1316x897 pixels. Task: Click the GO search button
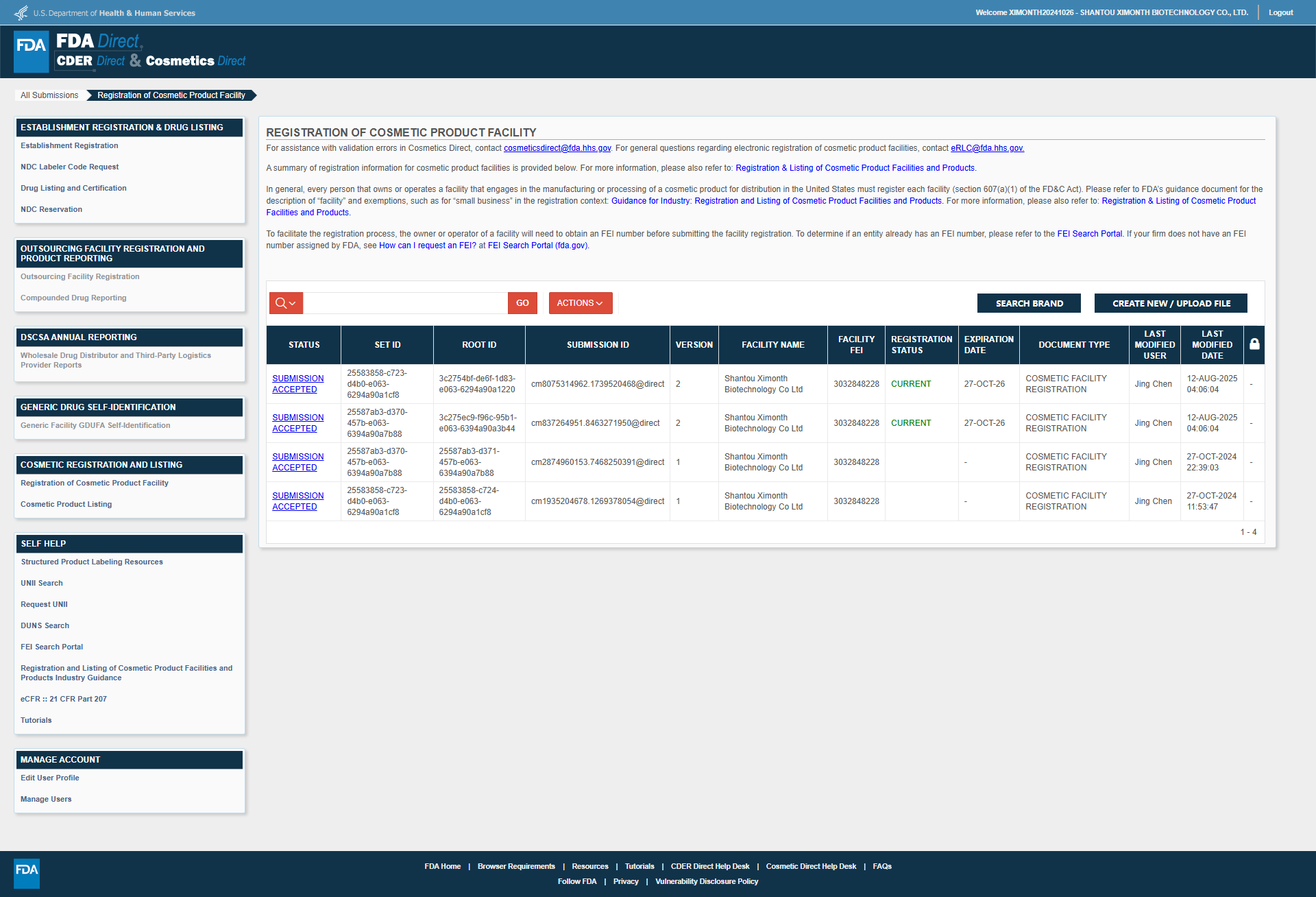[x=522, y=303]
